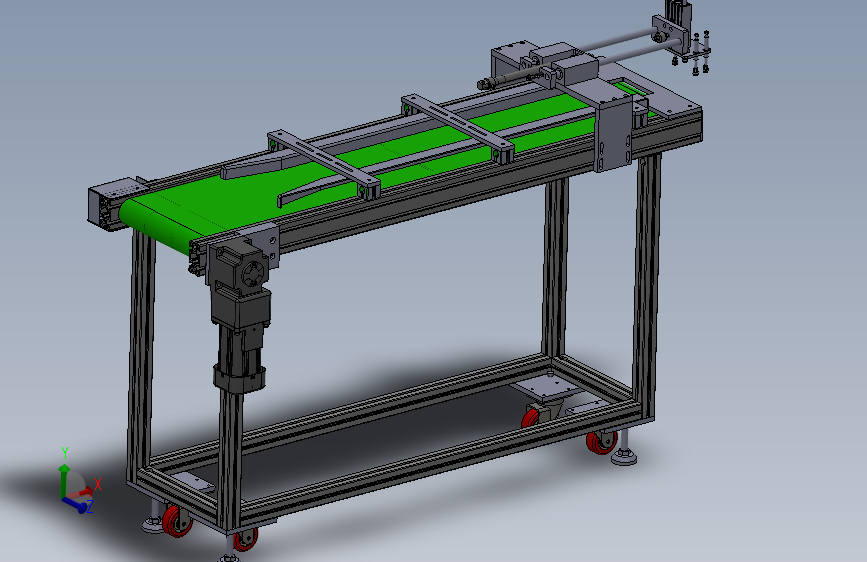Select the vertical pusher plate on the conveyor side
The height and width of the screenshot is (562, 867).
tap(613, 134)
